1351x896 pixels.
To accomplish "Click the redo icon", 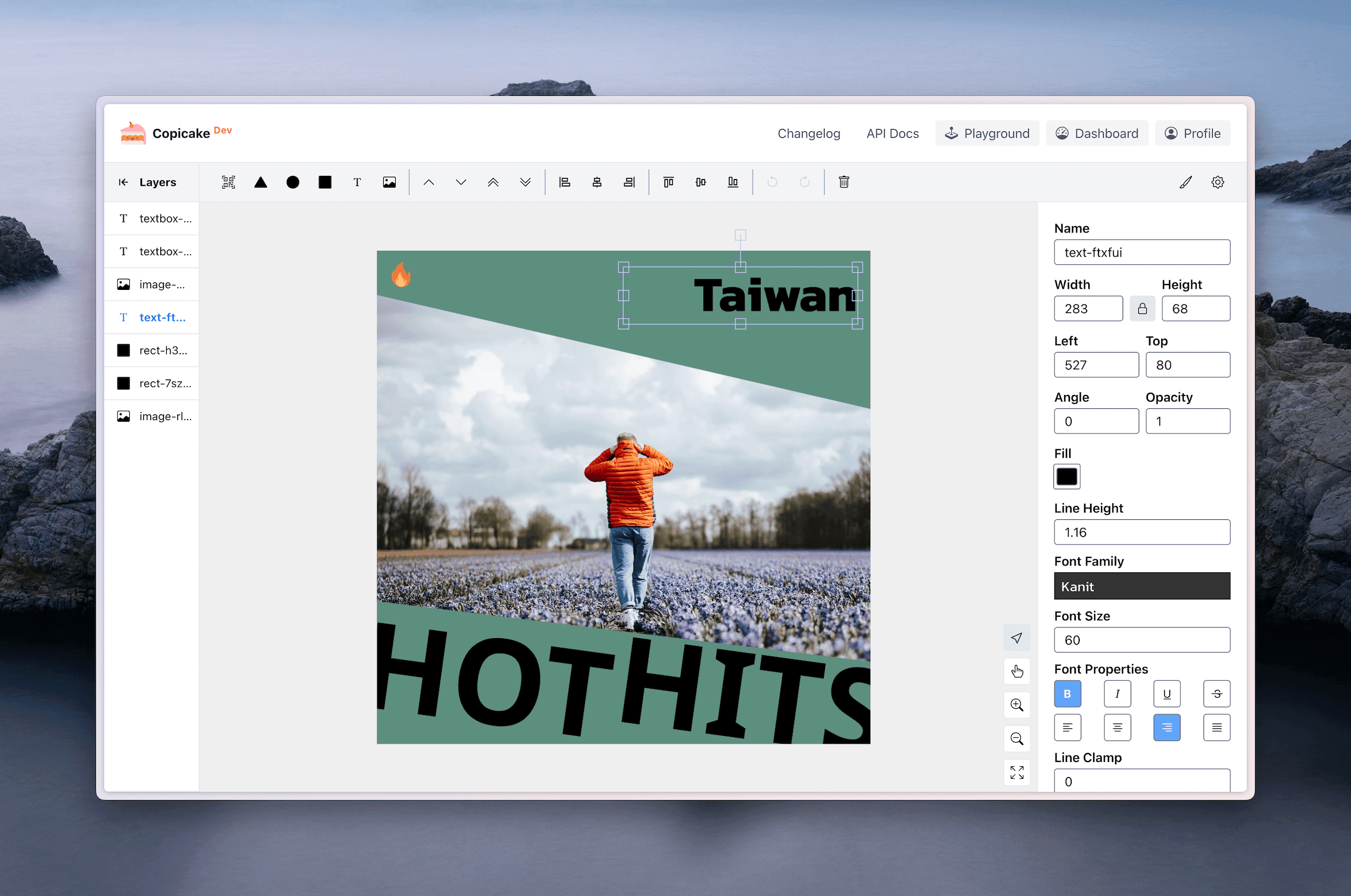I will (x=804, y=182).
